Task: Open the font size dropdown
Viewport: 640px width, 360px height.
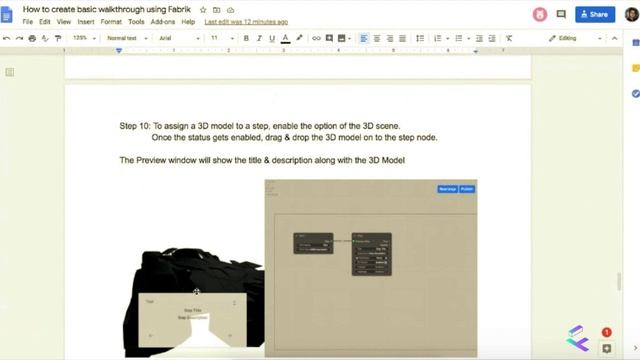Action: (x=222, y=38)
